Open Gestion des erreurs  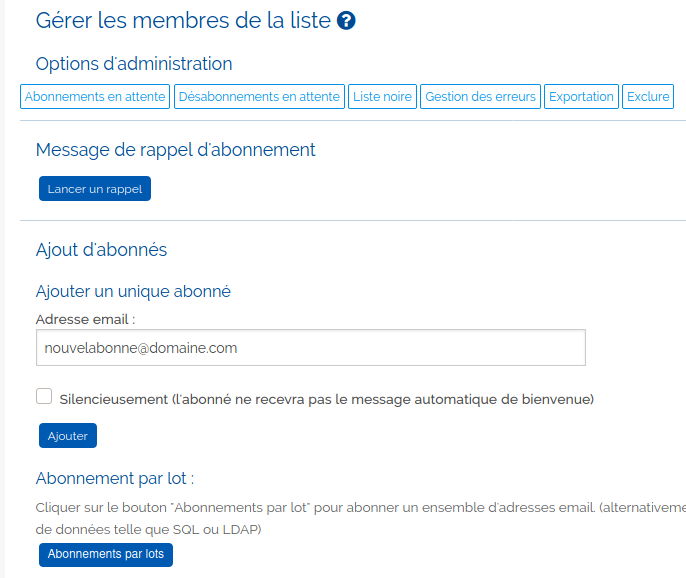click(481, 97)
